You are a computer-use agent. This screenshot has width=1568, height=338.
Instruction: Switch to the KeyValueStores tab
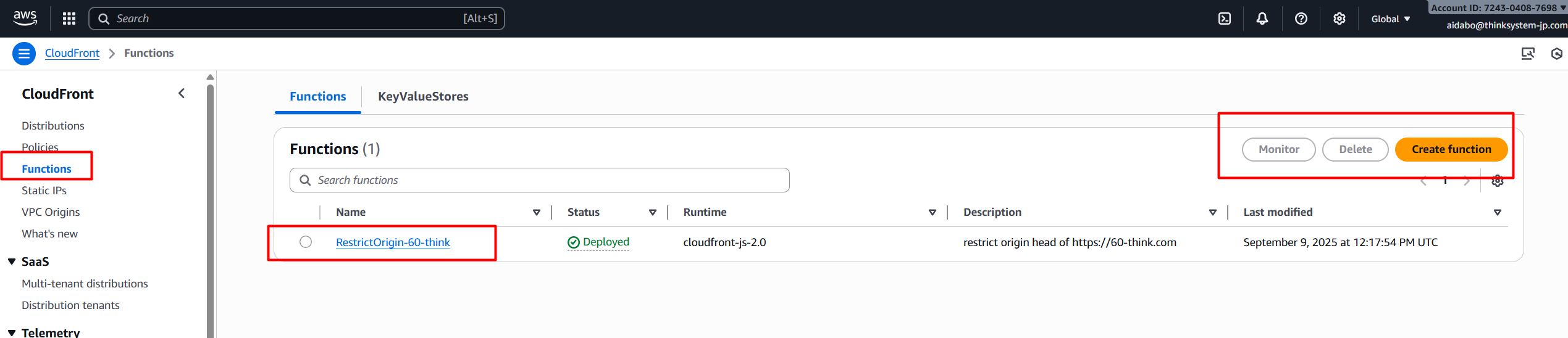[x=423, y=96]
